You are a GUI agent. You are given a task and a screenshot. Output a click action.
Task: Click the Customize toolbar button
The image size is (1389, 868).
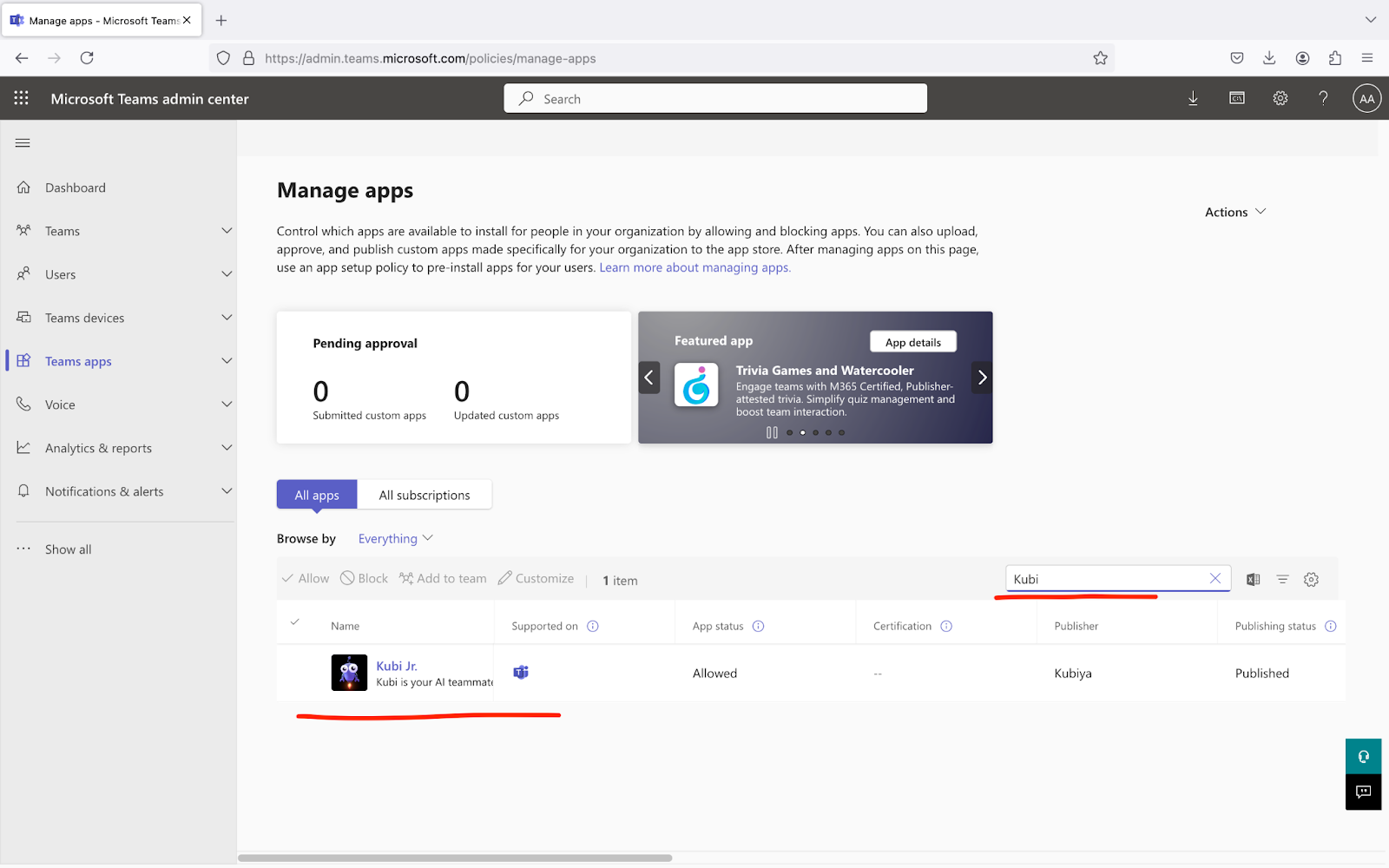536,579
